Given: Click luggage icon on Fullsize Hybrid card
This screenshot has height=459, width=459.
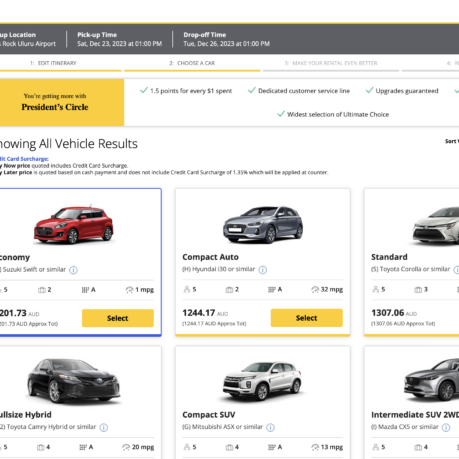Looking at the screenshot, I should 40,447.
